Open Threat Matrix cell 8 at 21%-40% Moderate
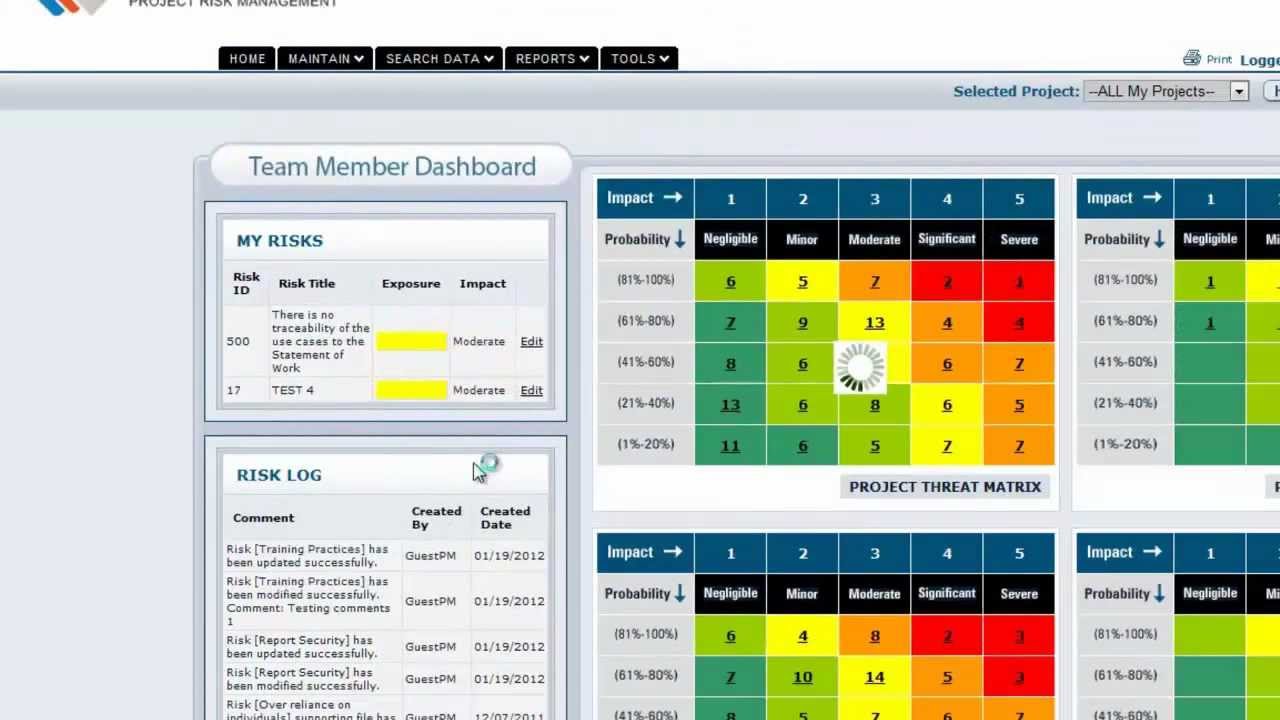Image resolution: width=1280 pixels, height=720 pixels. coord(875,404)
